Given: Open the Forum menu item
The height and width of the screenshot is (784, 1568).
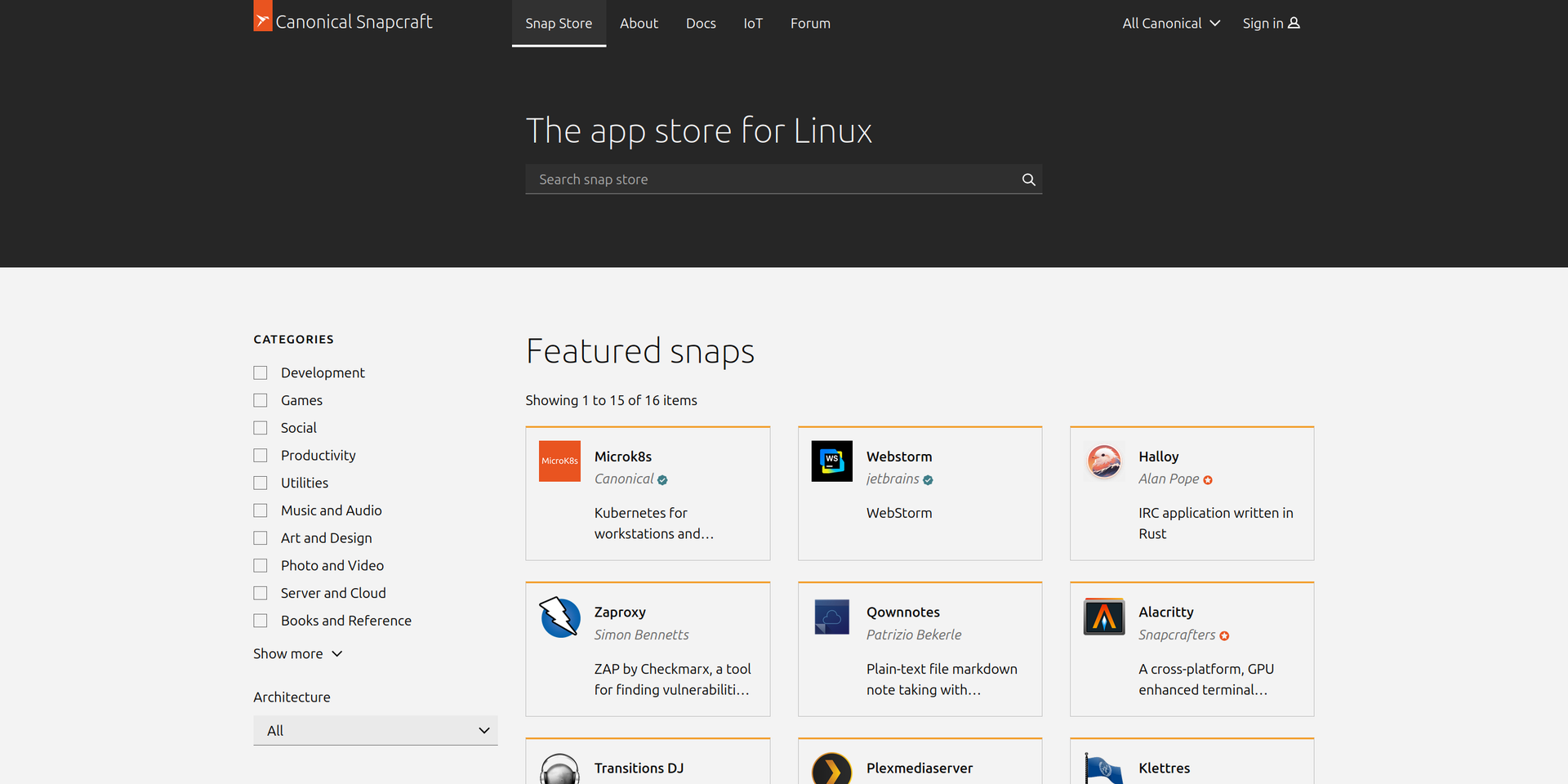Looking at the screenshot, I should (x=810, y=23).
